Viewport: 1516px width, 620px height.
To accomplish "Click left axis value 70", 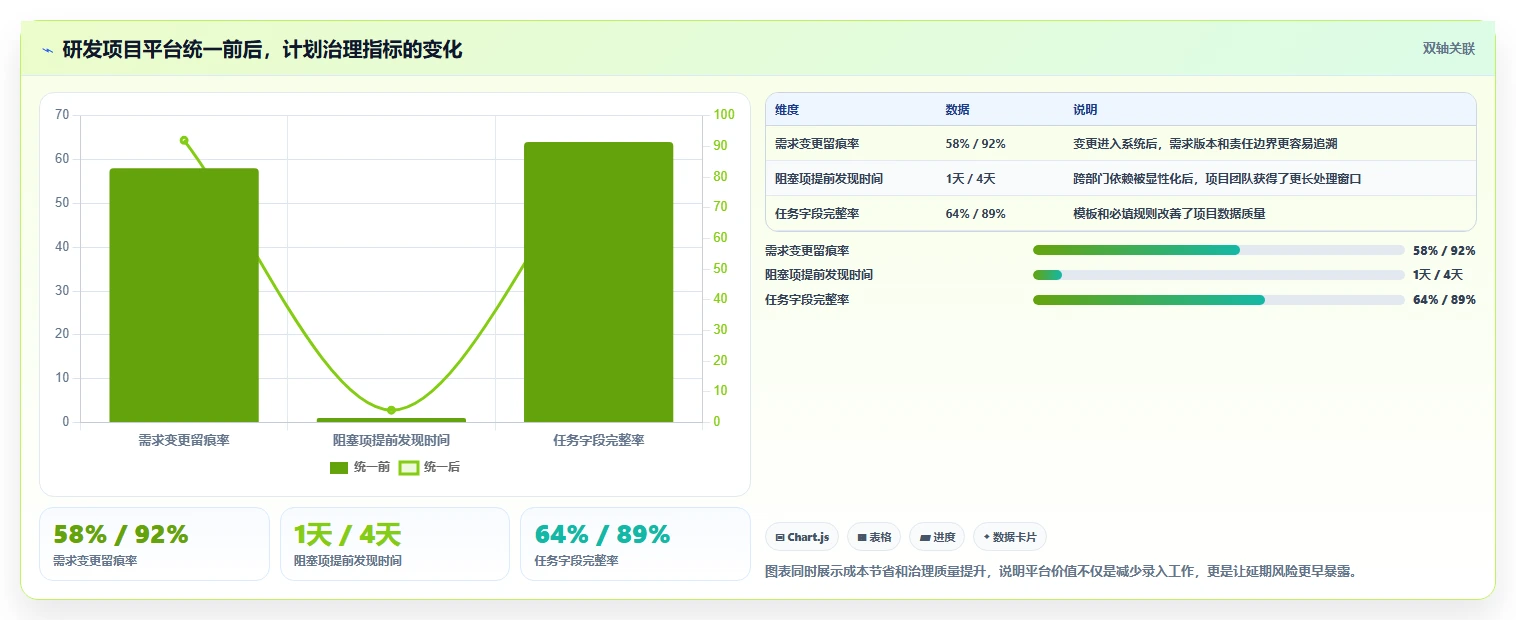I will [x=62, y=115].
